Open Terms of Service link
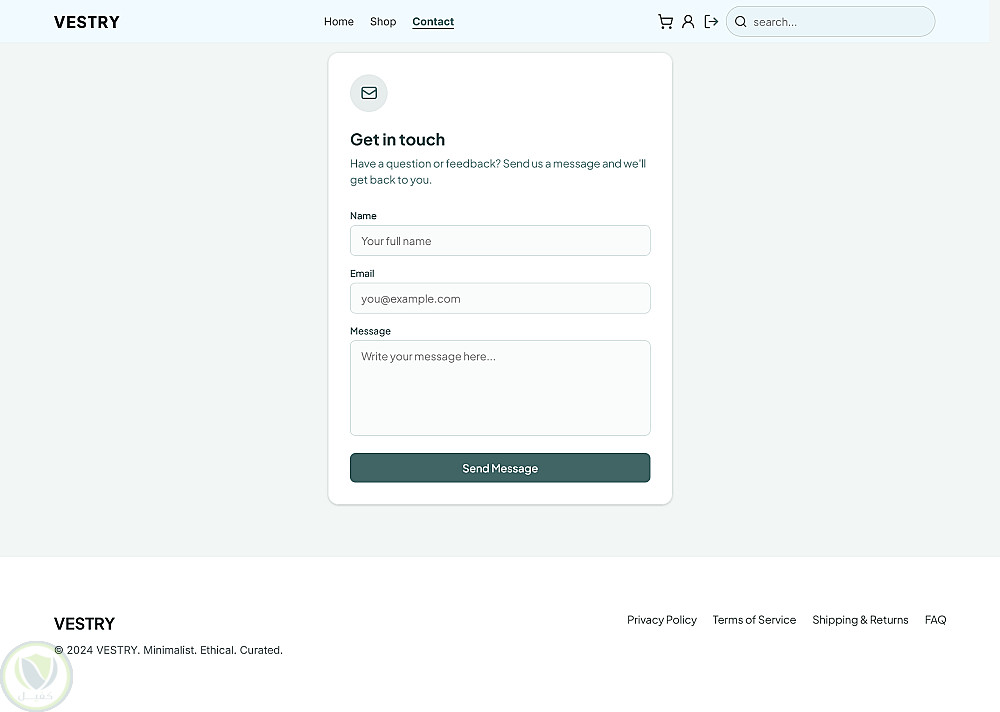Viewport: 1000px width, 712px height. (754, 619)
